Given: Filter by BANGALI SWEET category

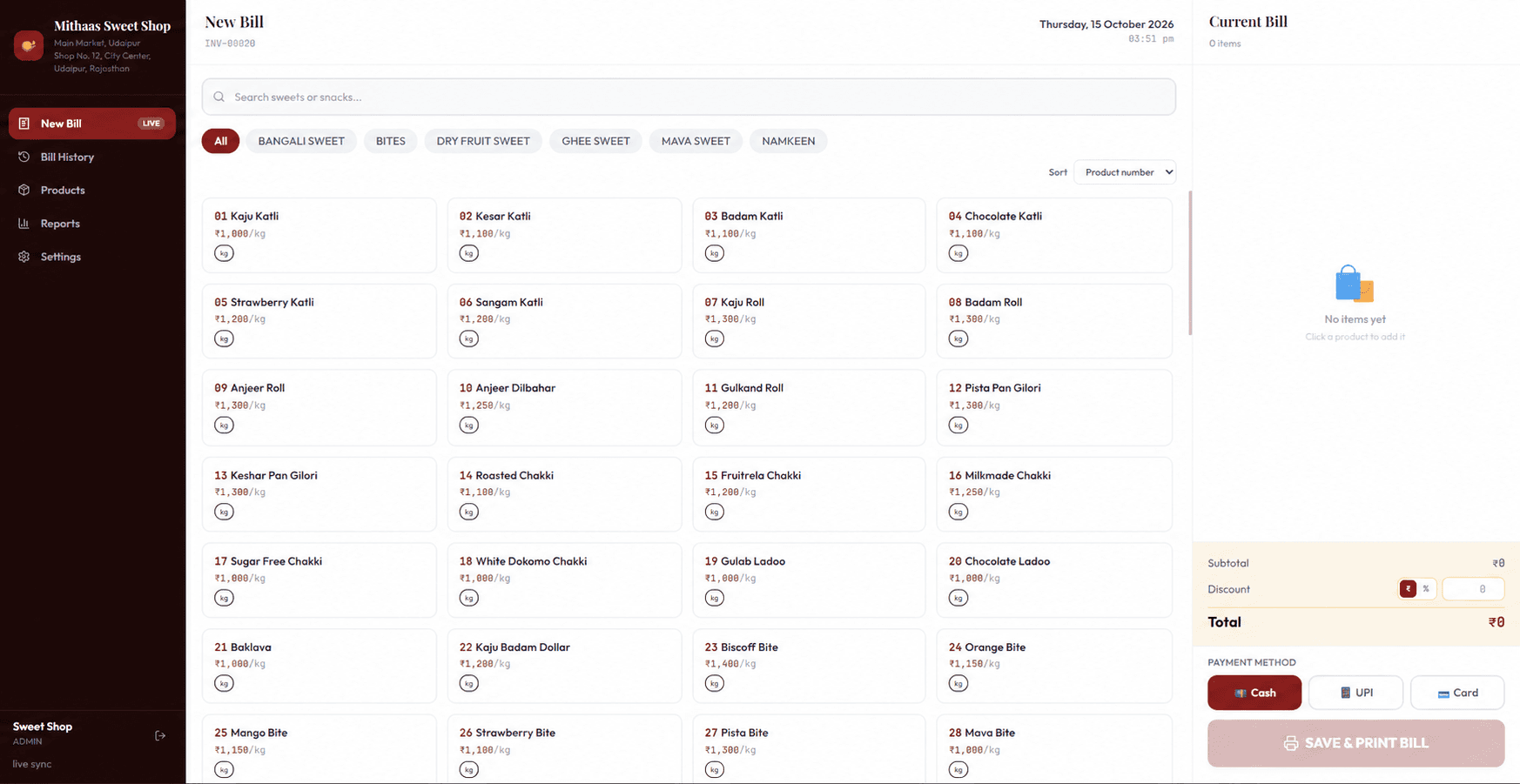Looking at the screenshot, I should coord(301,141).
